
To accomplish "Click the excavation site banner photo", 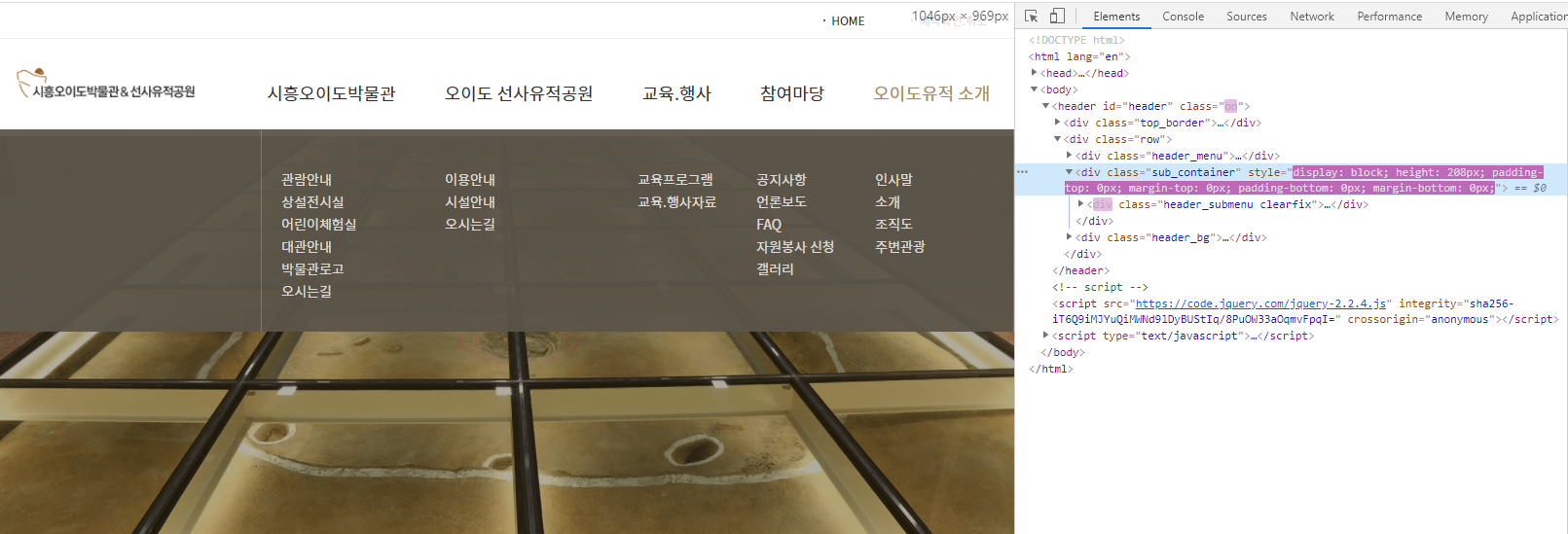I will pos(507,433).
